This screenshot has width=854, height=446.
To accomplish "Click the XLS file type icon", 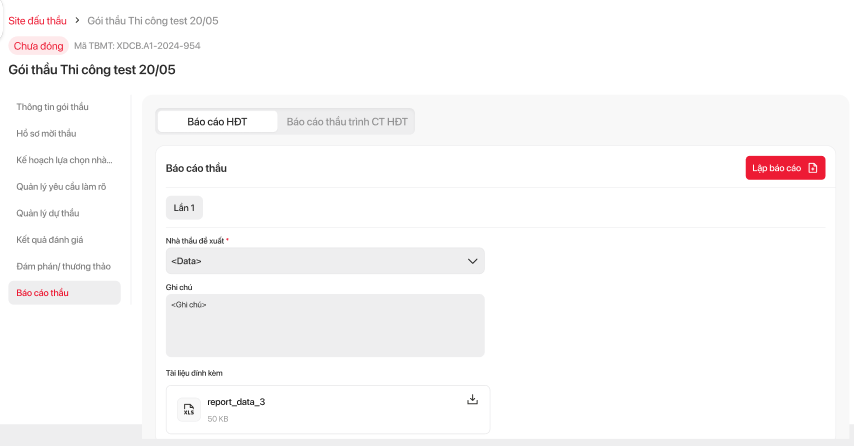I will click(x=188, y=409).
